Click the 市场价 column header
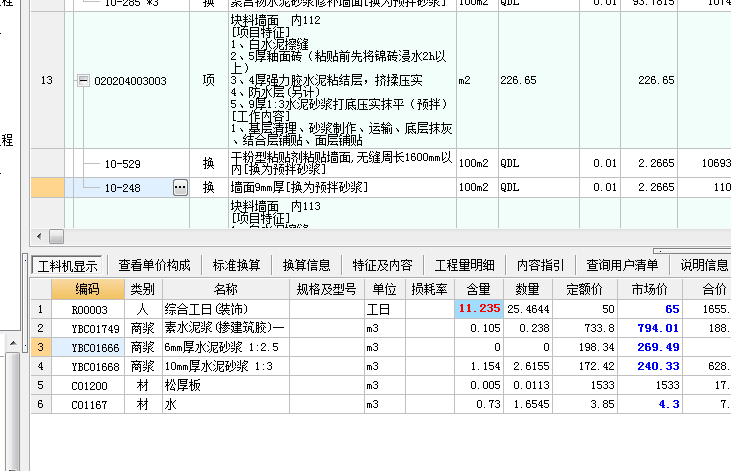This screenshot has height=471, width=731. [650, 290]
